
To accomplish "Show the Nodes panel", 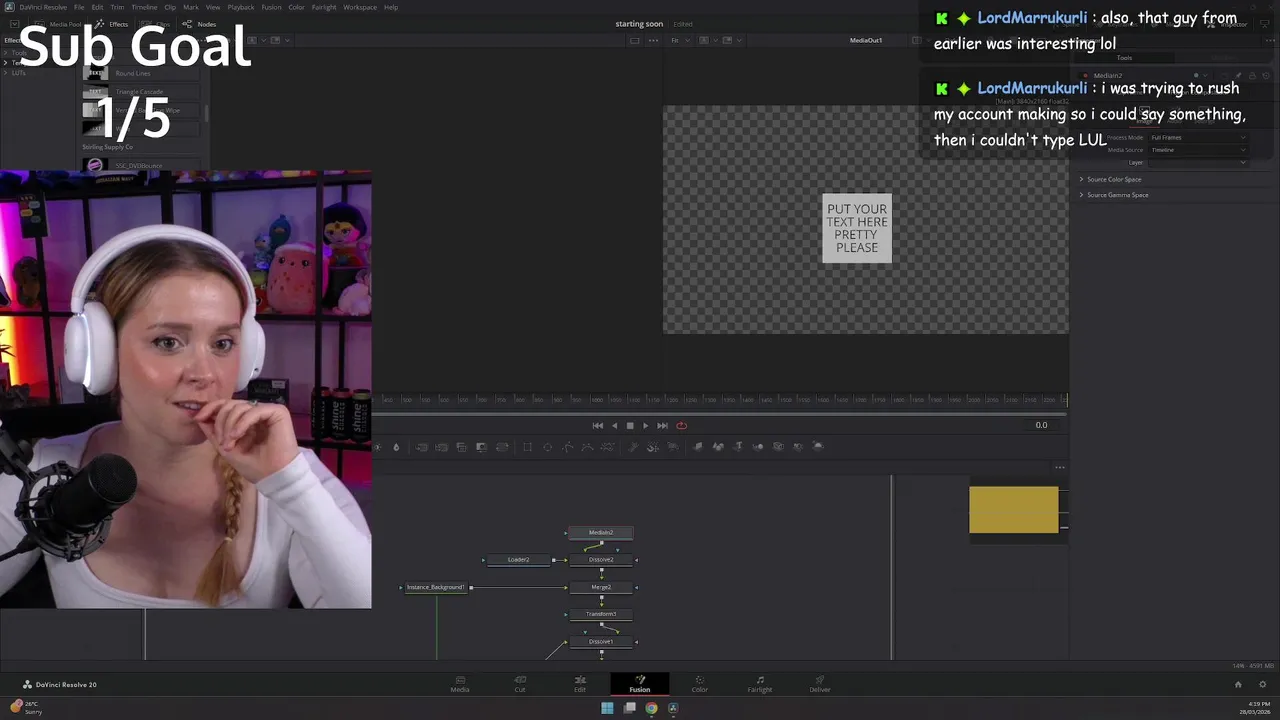I will click(200, 24).
